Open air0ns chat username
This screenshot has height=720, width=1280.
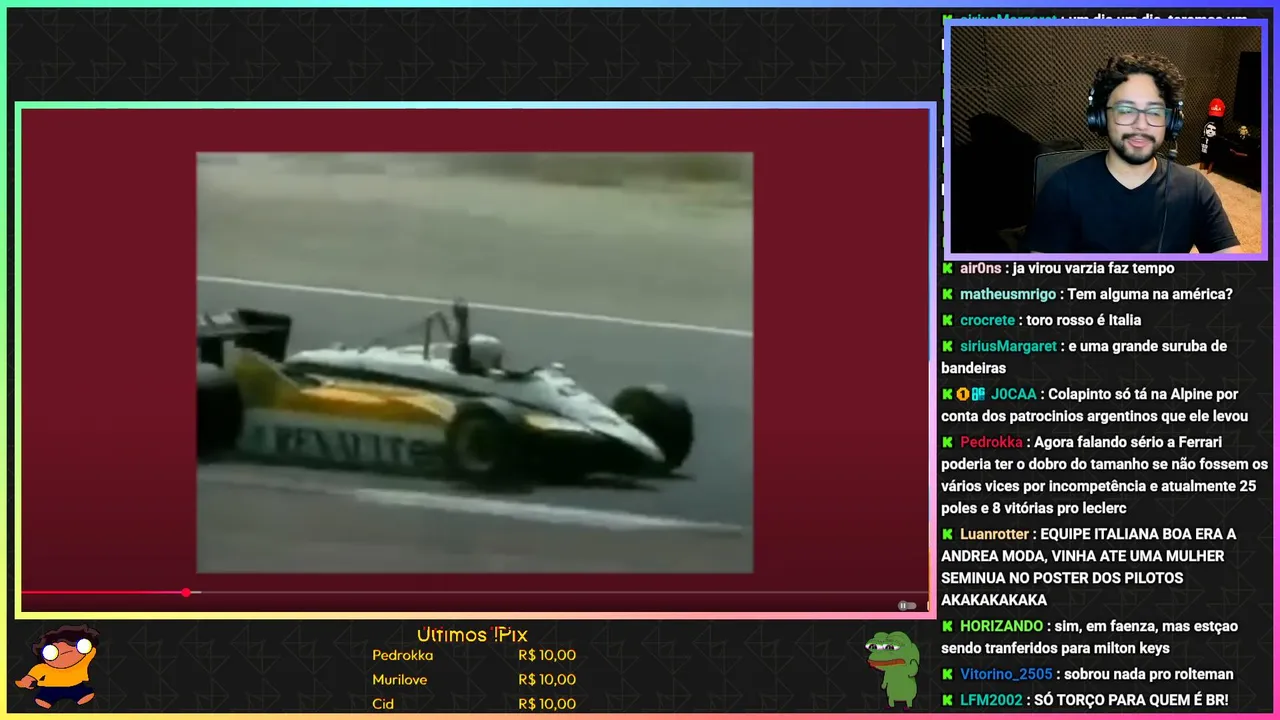point(980,268)
